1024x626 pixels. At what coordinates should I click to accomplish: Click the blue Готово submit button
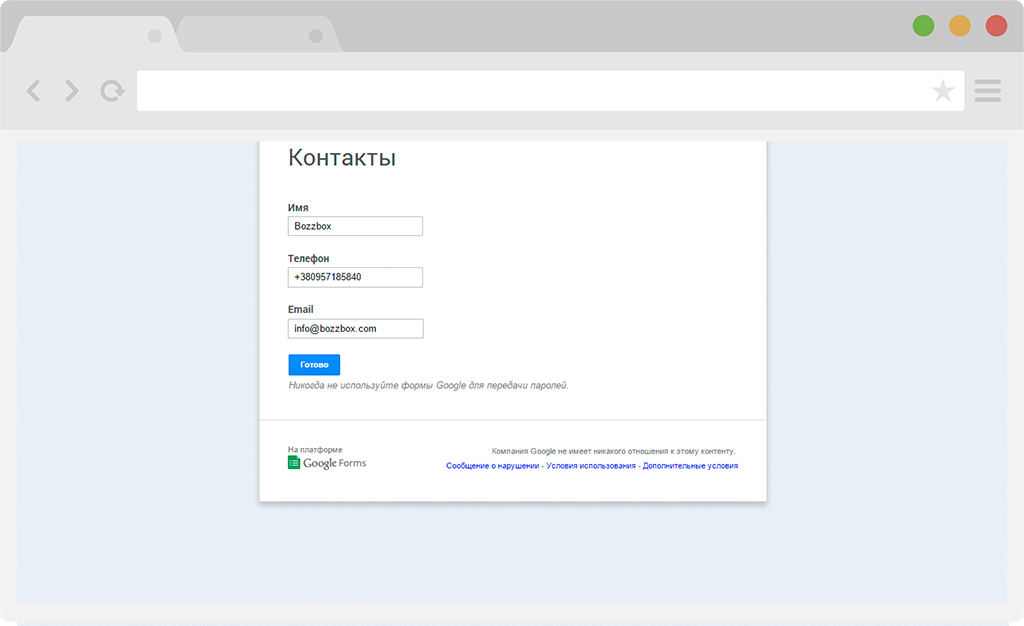point(313,364)
